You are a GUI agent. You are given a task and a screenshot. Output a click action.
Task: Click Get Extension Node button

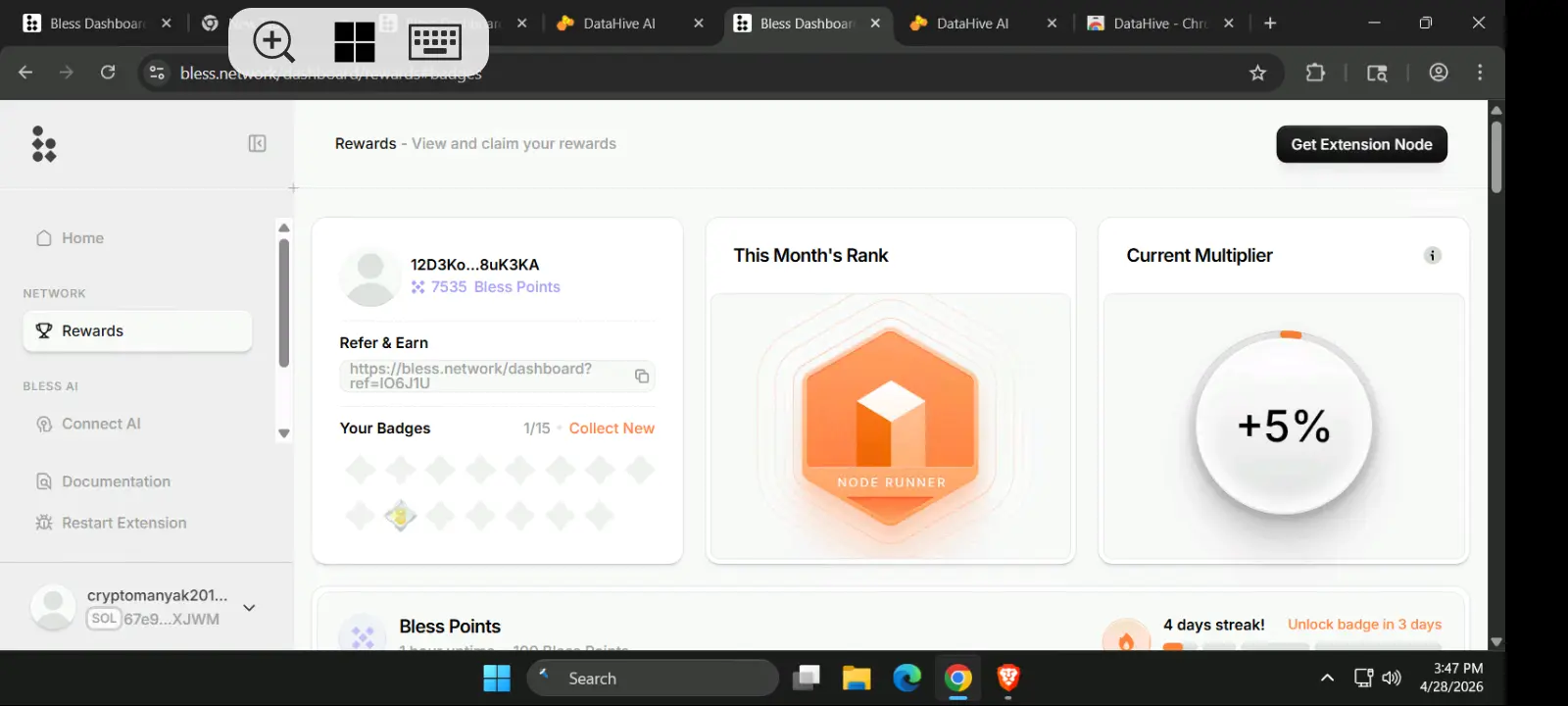click(x=1361, y=144)
